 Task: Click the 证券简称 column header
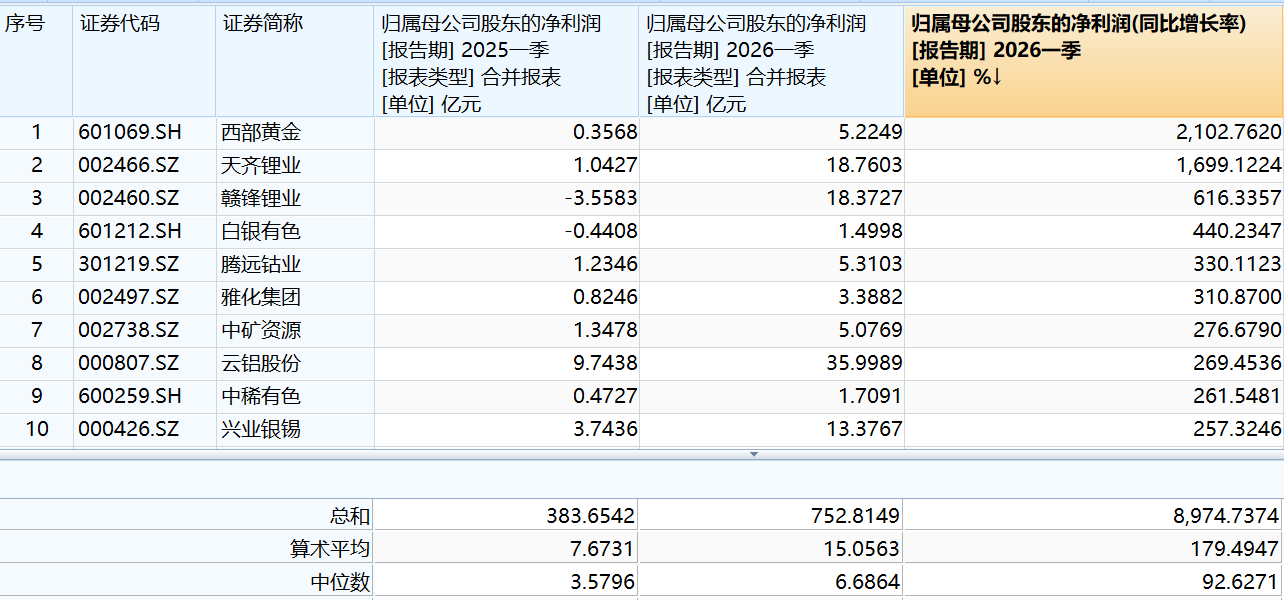295,61
